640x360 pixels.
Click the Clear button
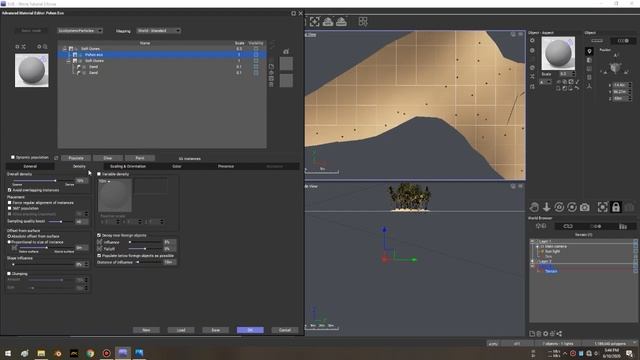point(108,158)
